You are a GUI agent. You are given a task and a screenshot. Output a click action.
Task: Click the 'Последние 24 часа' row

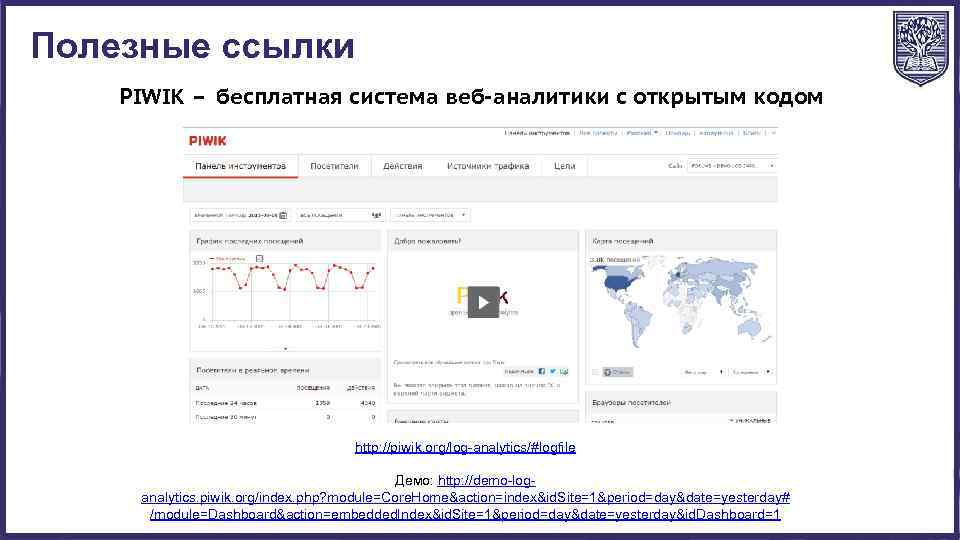(285, 403)
